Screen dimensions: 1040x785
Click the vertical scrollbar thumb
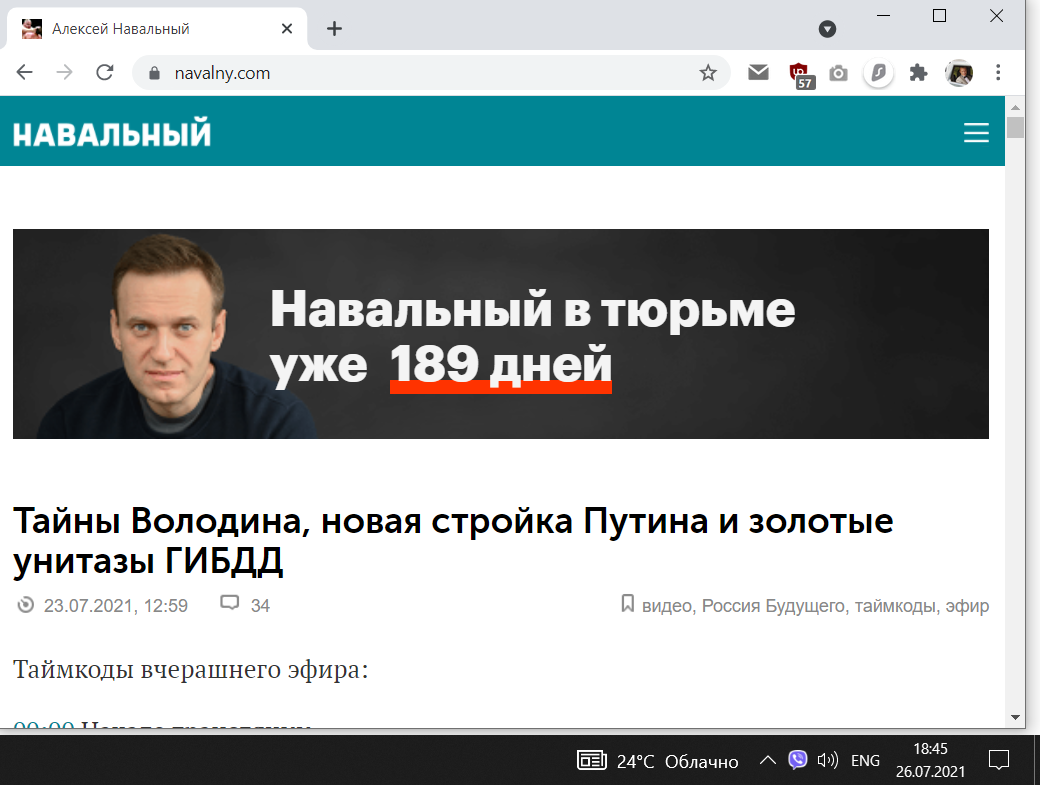[x=1015, y=127]
